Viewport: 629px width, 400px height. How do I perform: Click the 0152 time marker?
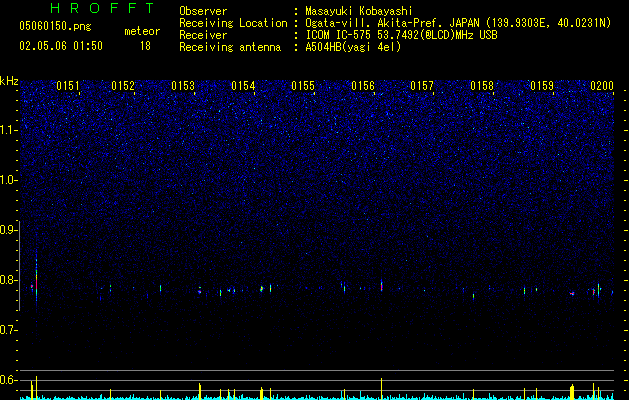pos(123,86)
